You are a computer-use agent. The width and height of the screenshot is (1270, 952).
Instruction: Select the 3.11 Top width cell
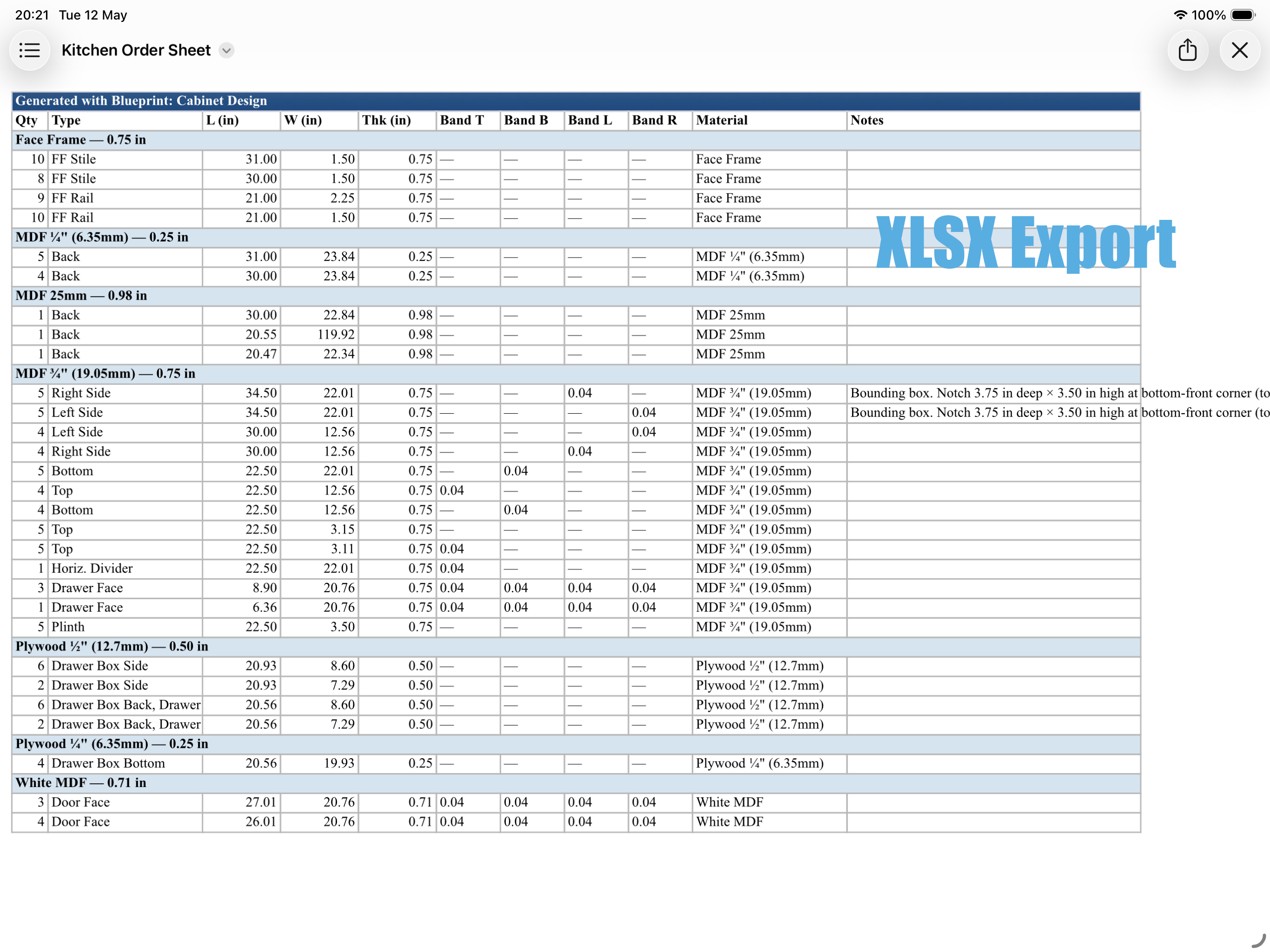pos(319,549)
